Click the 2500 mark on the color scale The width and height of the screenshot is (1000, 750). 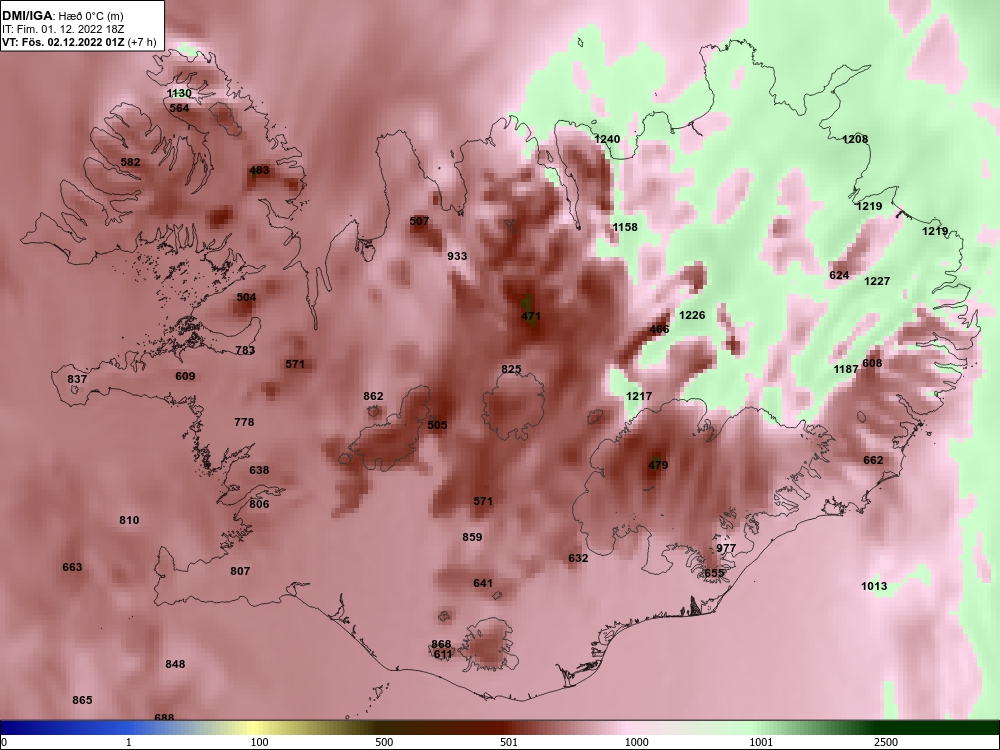887,742
